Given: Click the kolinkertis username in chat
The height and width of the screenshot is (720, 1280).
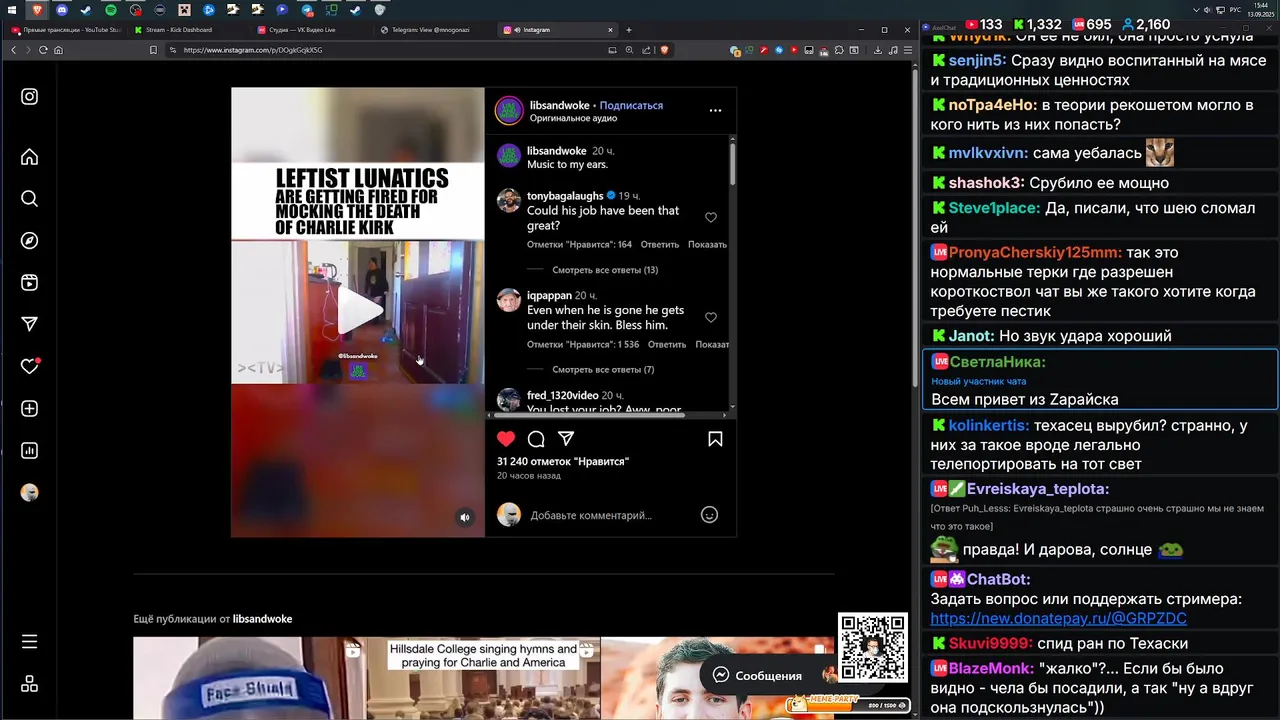Looking at the screenshot, I should (x=989, y=426).
